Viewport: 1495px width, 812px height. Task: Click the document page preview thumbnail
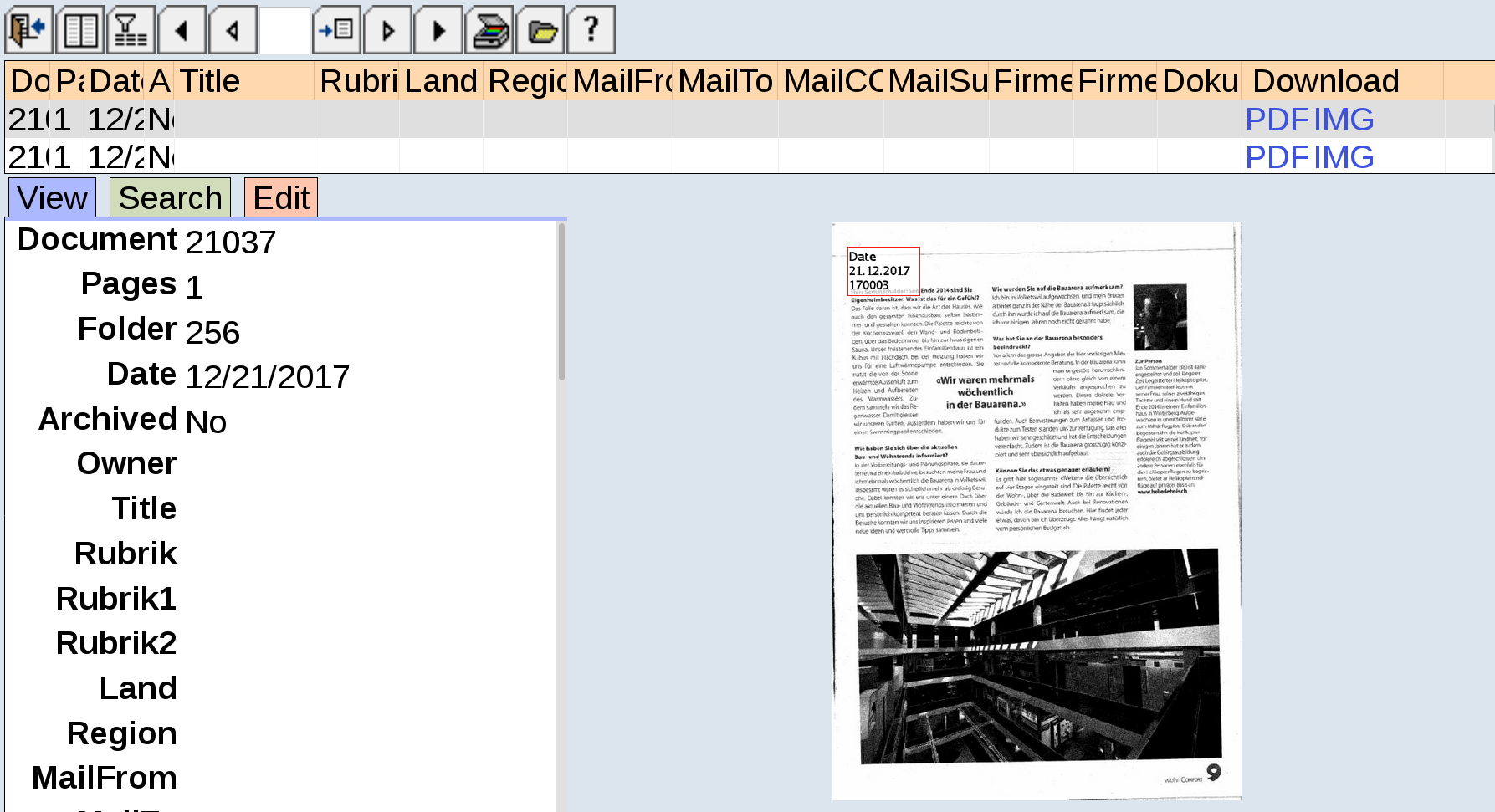click(x=1037, y=512)
